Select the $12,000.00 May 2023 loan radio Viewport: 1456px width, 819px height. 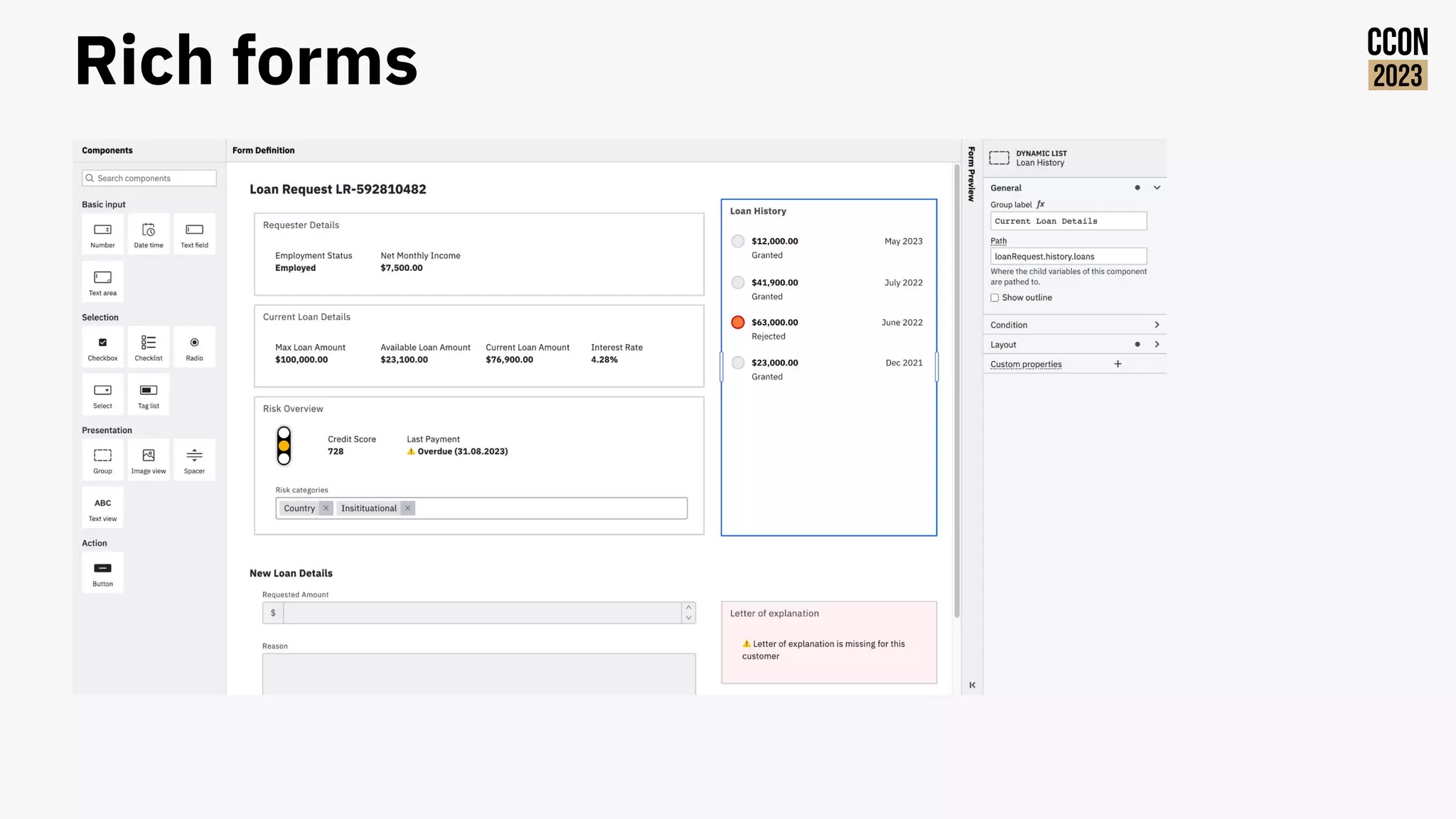point(738,241)
